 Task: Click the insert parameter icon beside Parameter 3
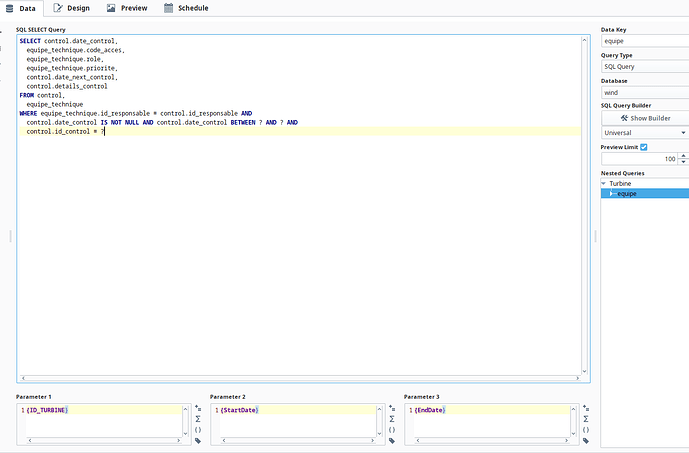point(586,408)
